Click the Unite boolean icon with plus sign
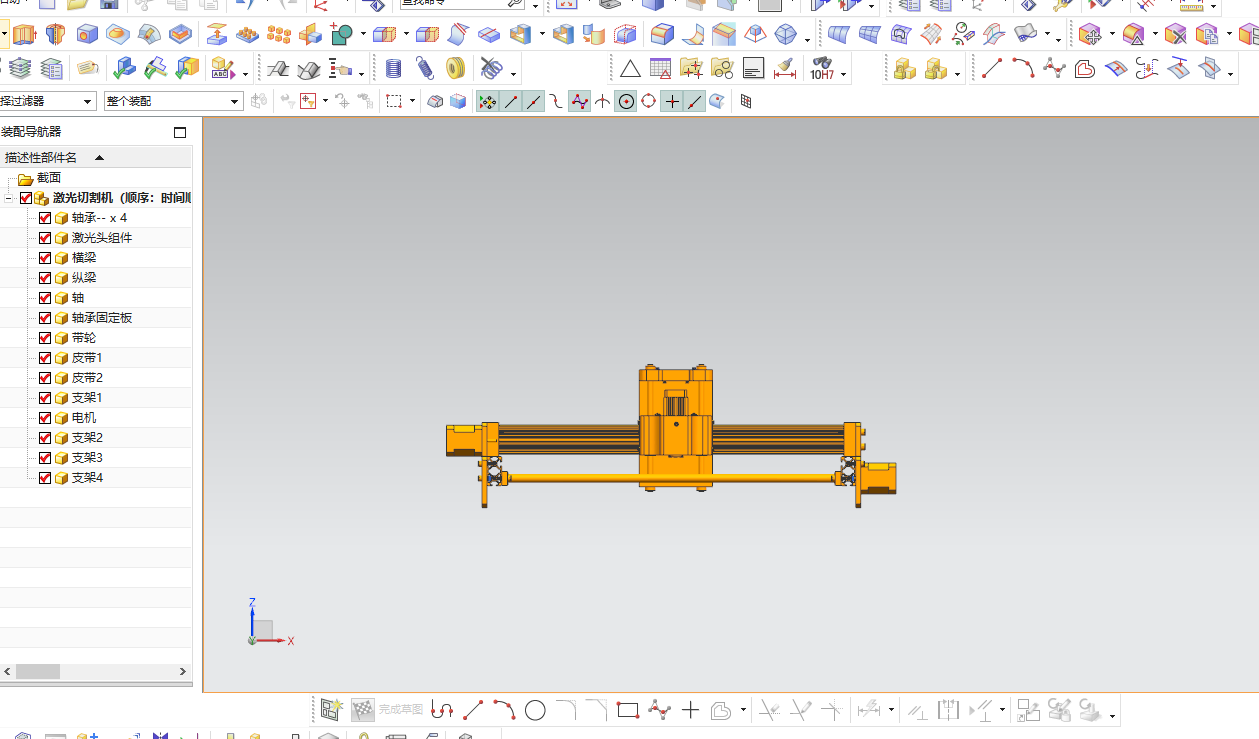This screenshot has width=1259, height=739. [x=341, y=36]
